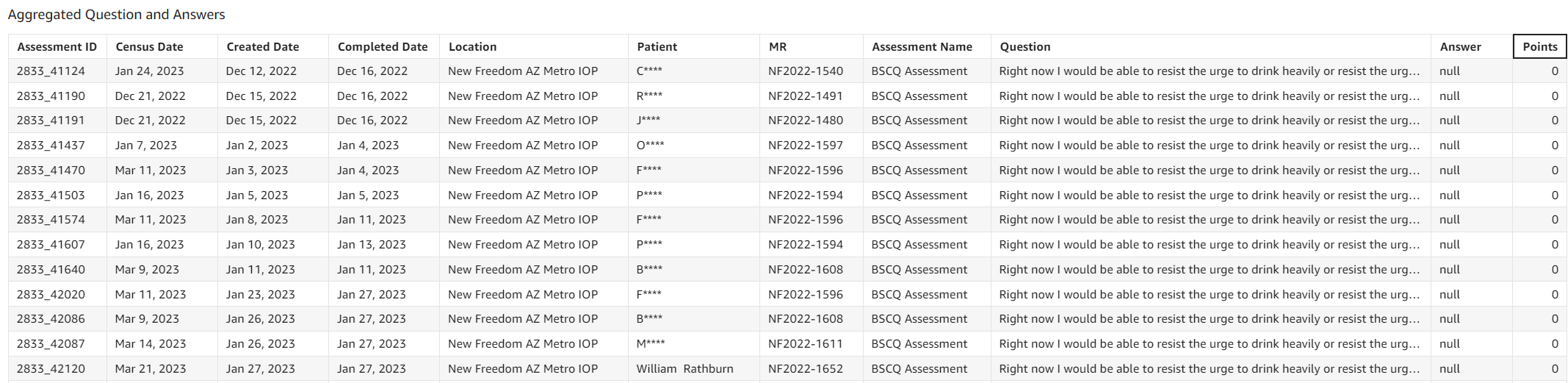Select the Created Date column header
The width and height of the screenshot is (1568, 383).
pos(262,46)
